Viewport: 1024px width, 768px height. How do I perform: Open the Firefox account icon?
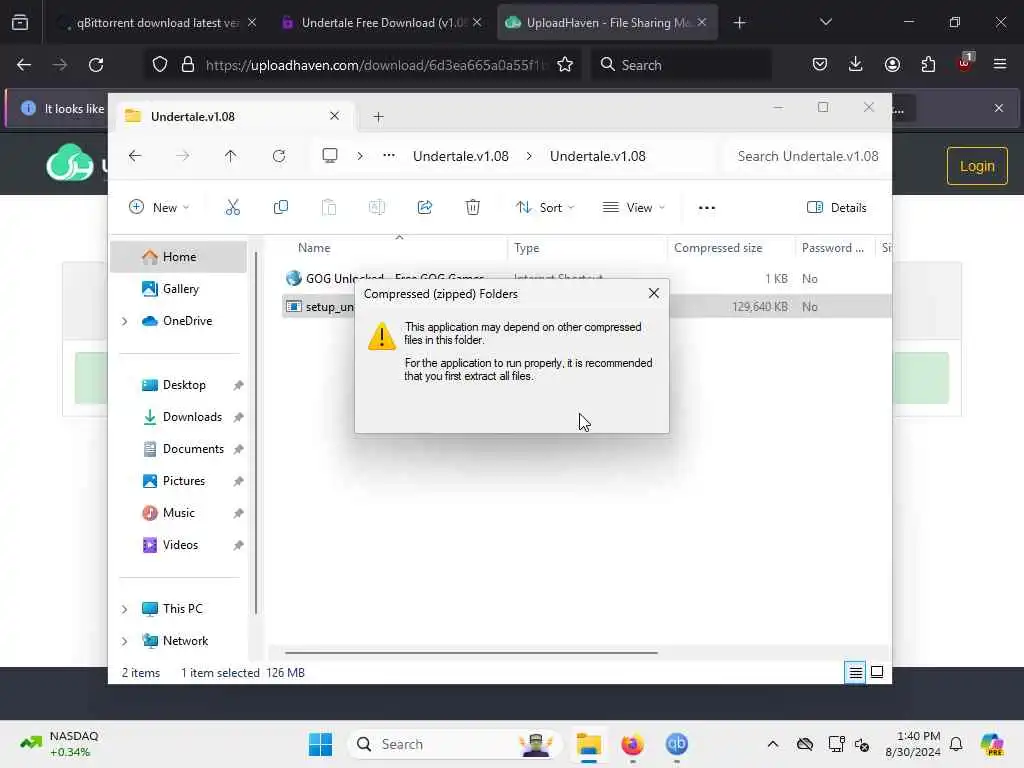click(892, 64)
